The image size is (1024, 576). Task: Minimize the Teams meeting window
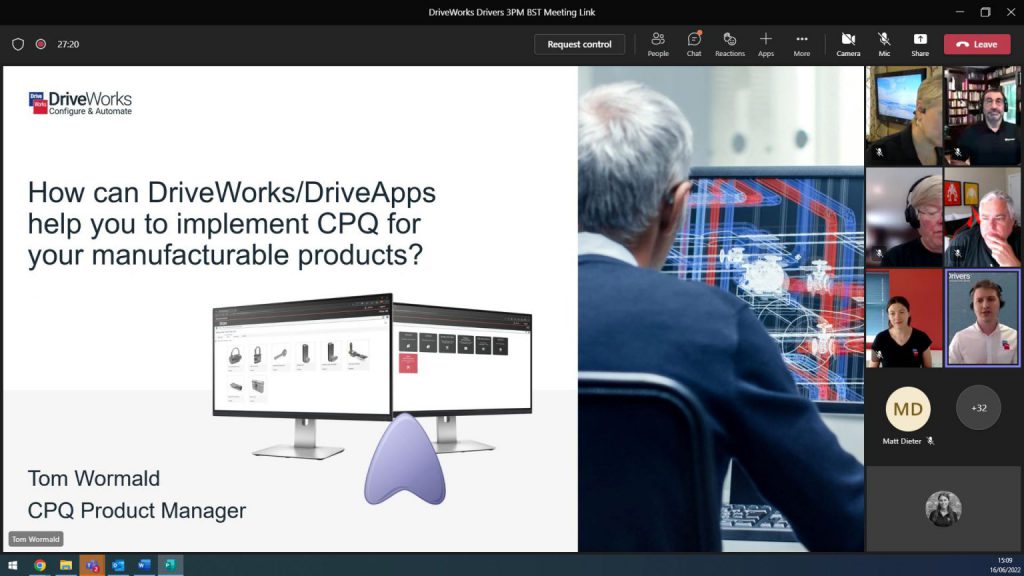(x=959, y=12)
